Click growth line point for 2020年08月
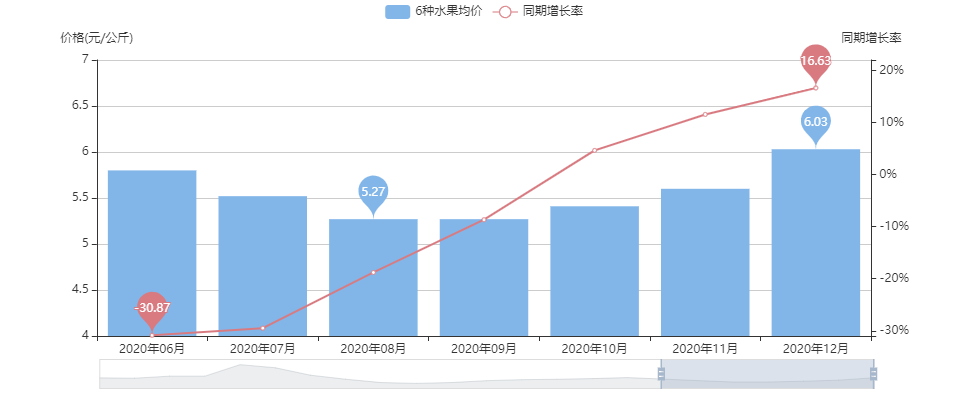 point(373,272)
